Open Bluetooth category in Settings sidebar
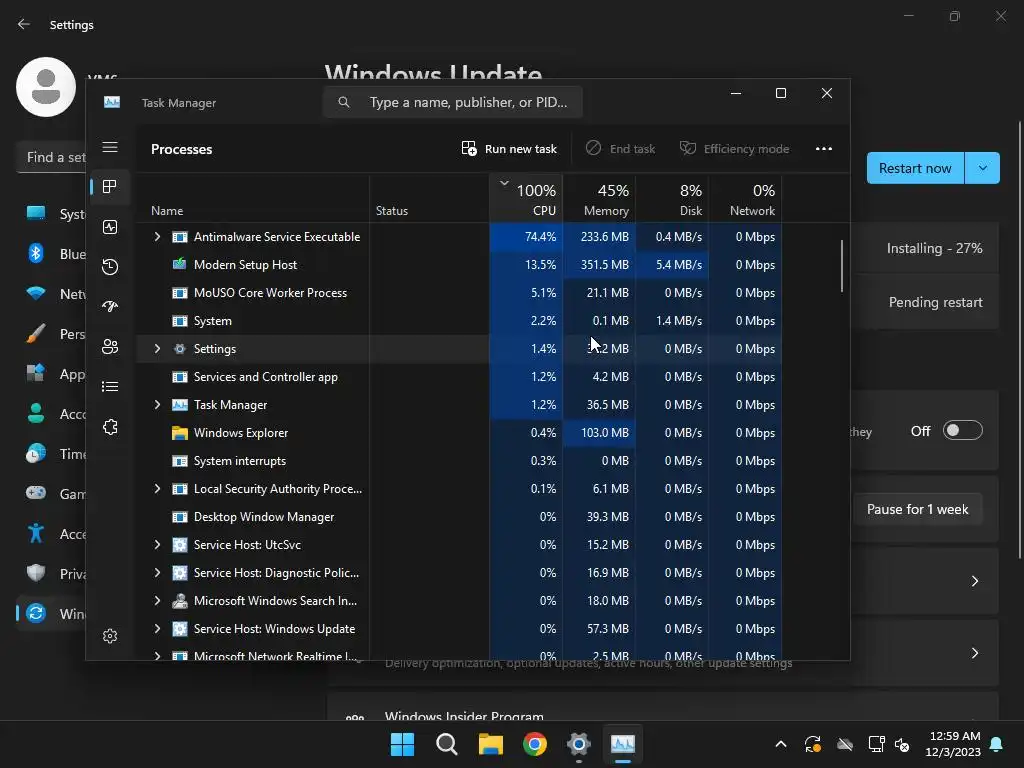 pos(53,253)
